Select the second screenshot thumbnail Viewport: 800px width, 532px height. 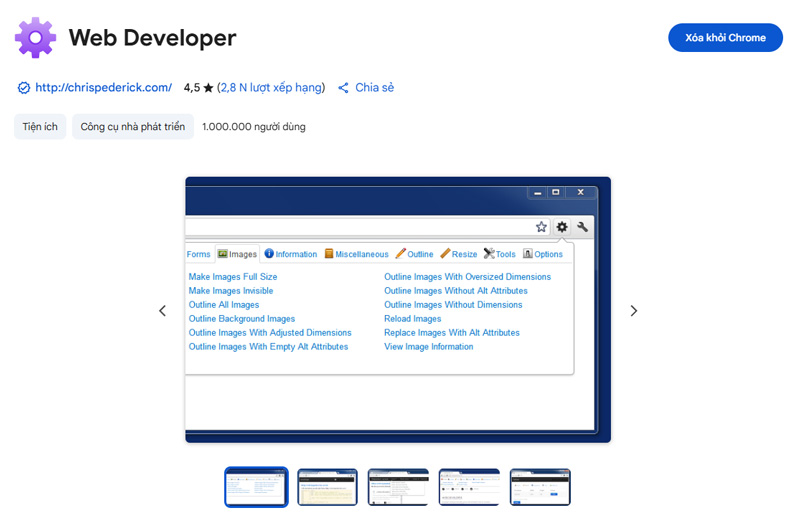coord(328,487)
